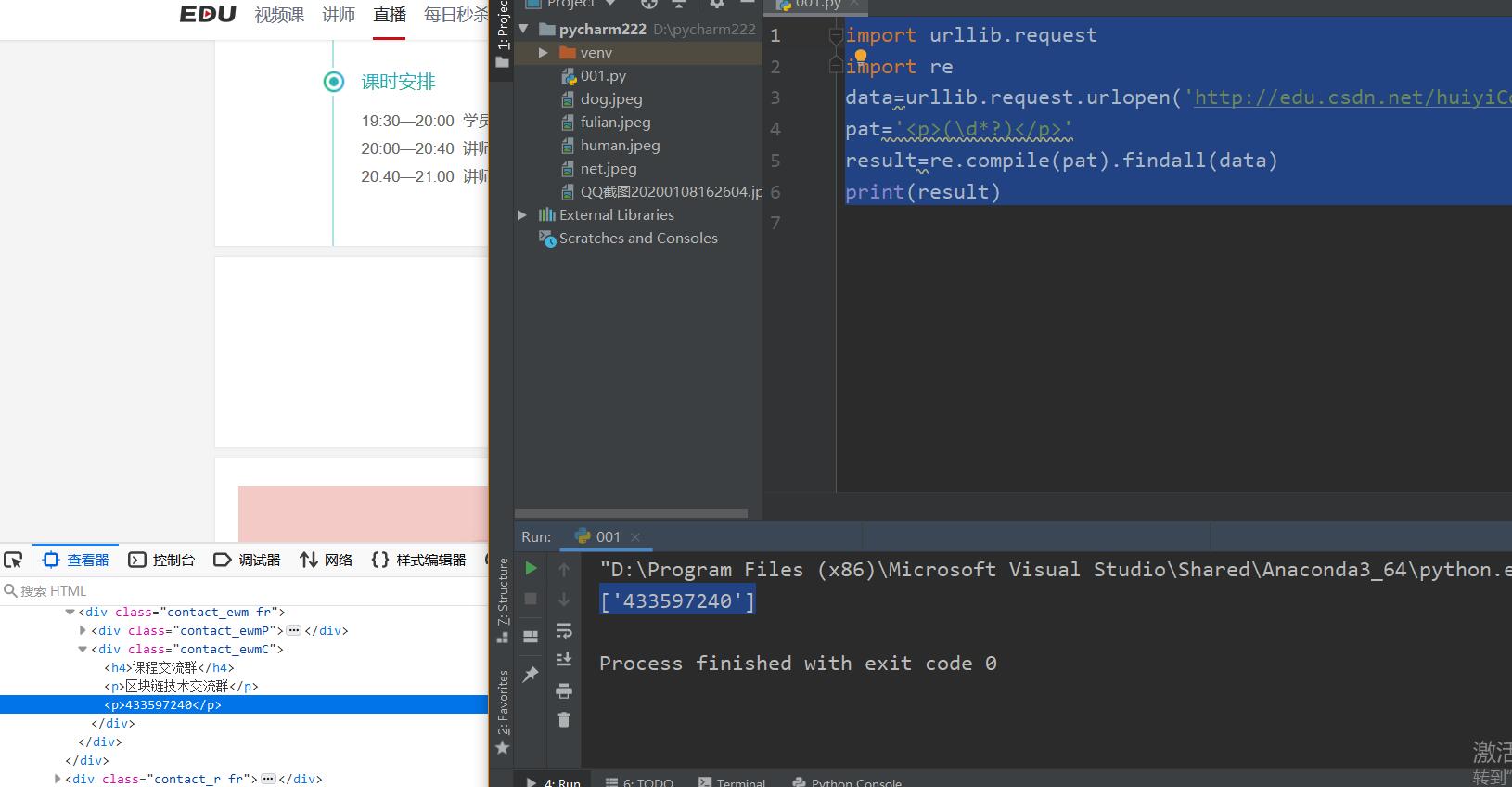Expand the contact_ewmP div node

[83, 630]
